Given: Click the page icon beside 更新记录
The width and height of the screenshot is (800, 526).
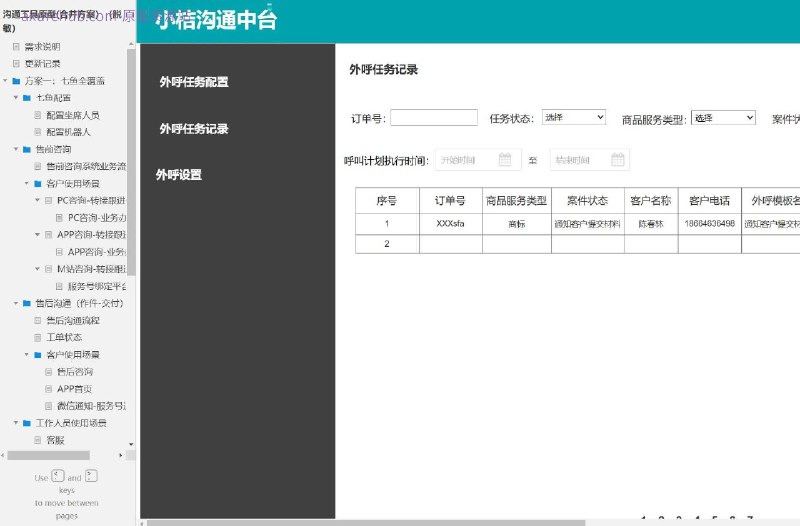Looking at the screenshot, I should [16, 64].
